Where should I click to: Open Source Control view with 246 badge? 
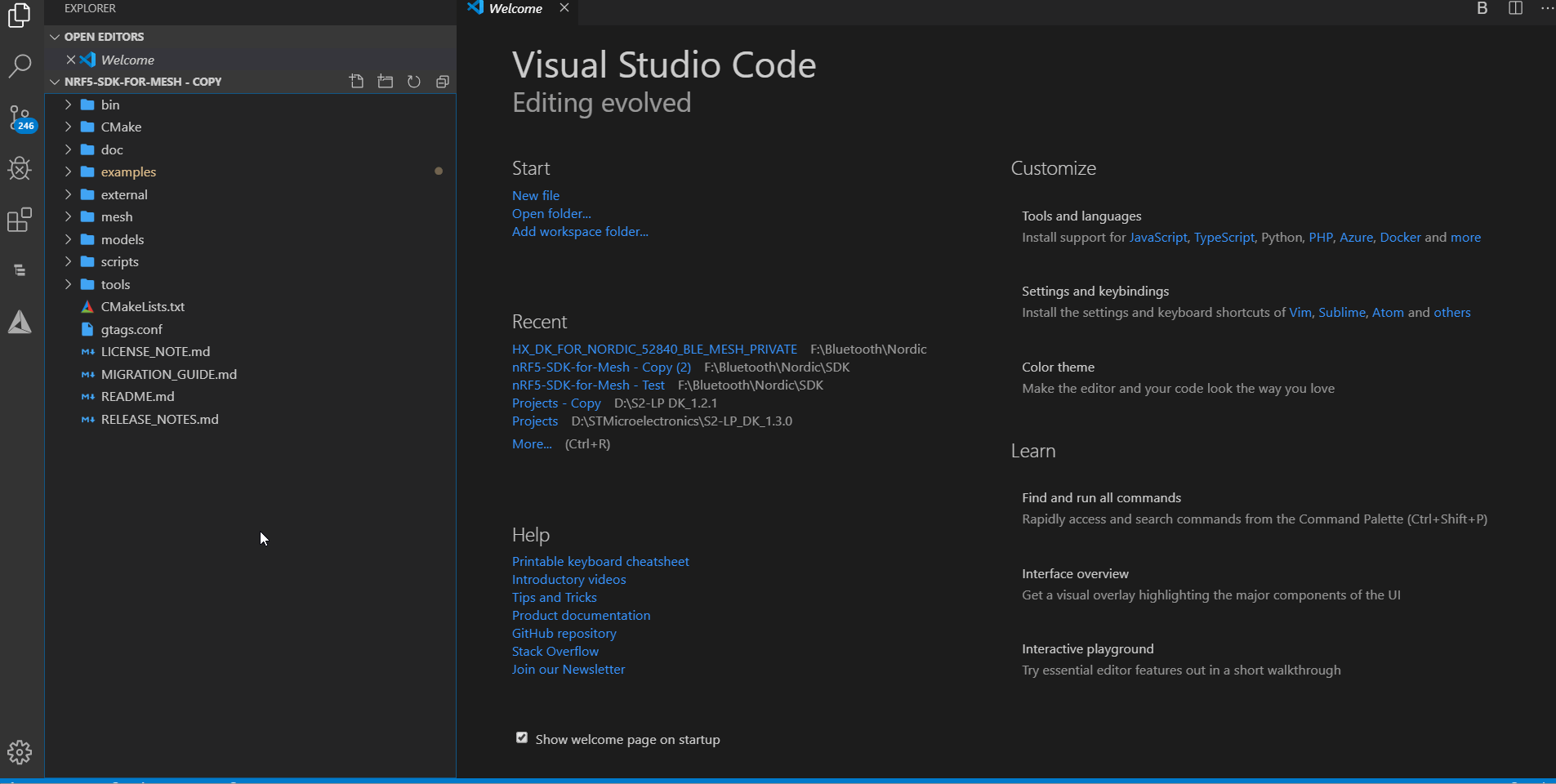20,118
